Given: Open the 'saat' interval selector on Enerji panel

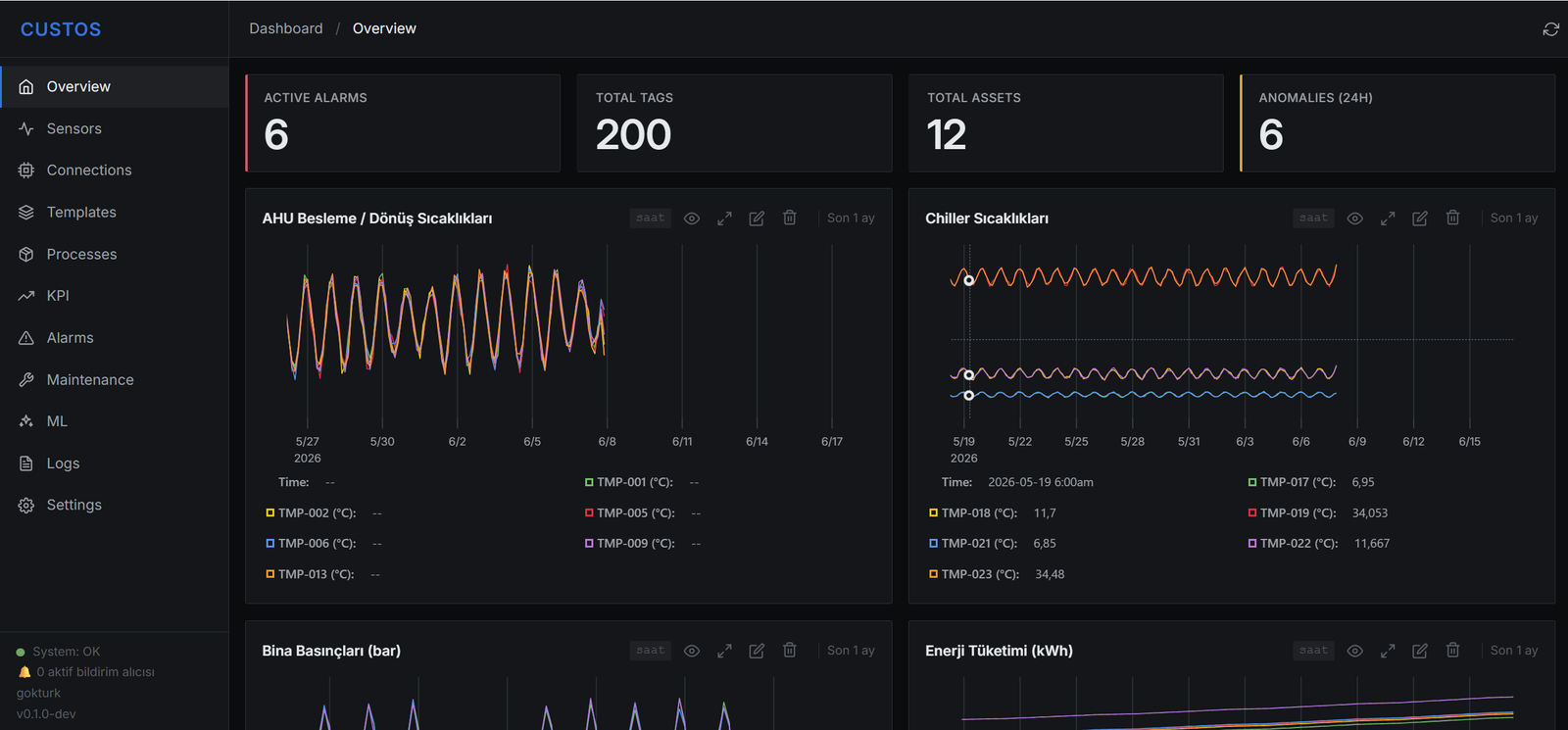Looking at the screenshot, I should click(1314, 650).
